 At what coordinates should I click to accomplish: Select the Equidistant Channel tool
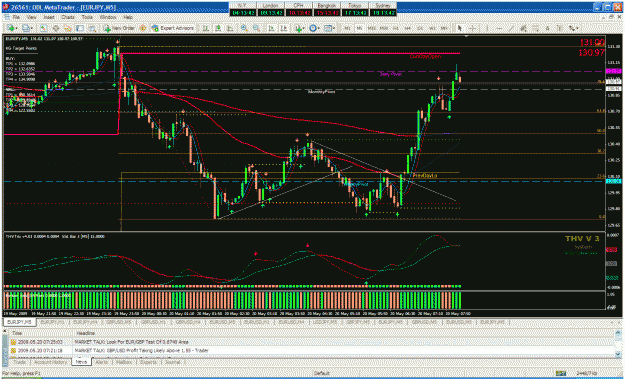coord(522,28)
